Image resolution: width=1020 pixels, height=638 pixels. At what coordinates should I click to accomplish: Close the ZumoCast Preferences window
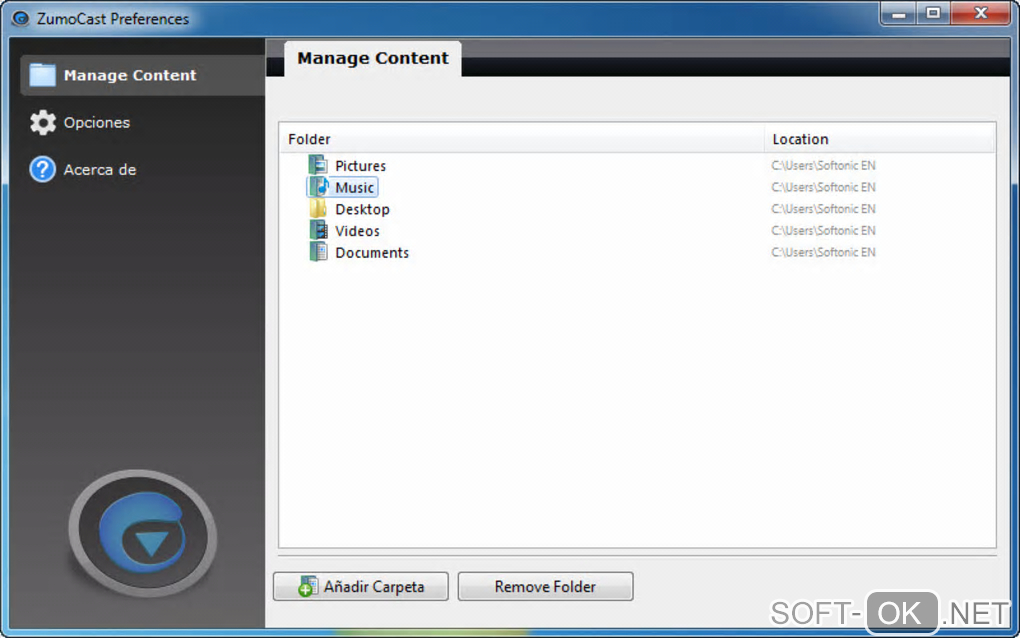pyautogui.click(x=981, y=13)
